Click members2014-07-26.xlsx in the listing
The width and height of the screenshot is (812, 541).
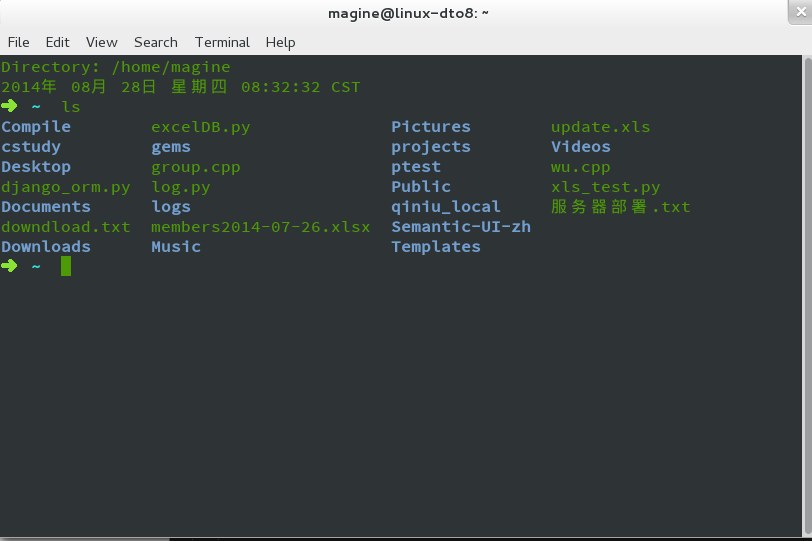[x=260, y=227]
